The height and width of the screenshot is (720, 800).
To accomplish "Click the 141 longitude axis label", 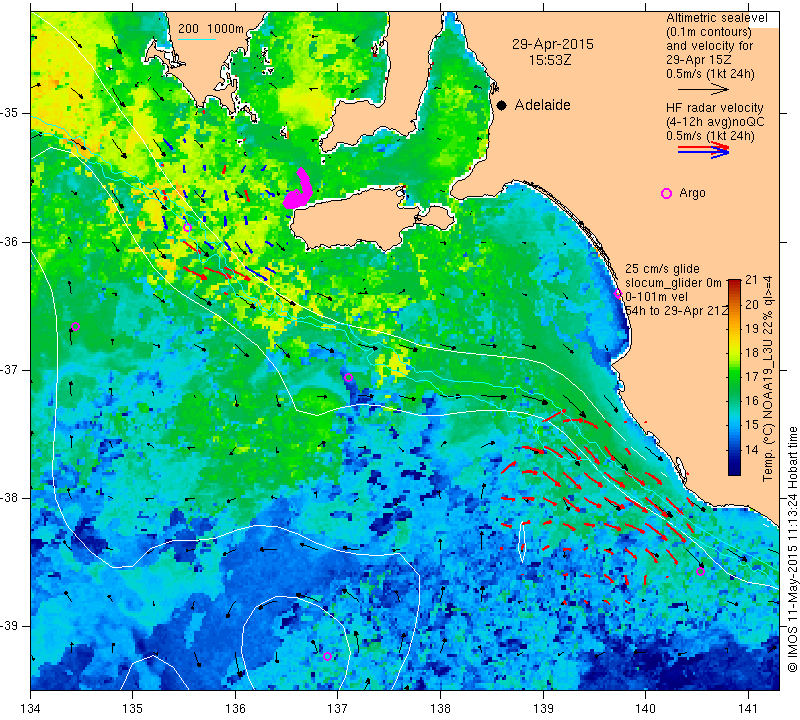I will [x=748, y=709].
